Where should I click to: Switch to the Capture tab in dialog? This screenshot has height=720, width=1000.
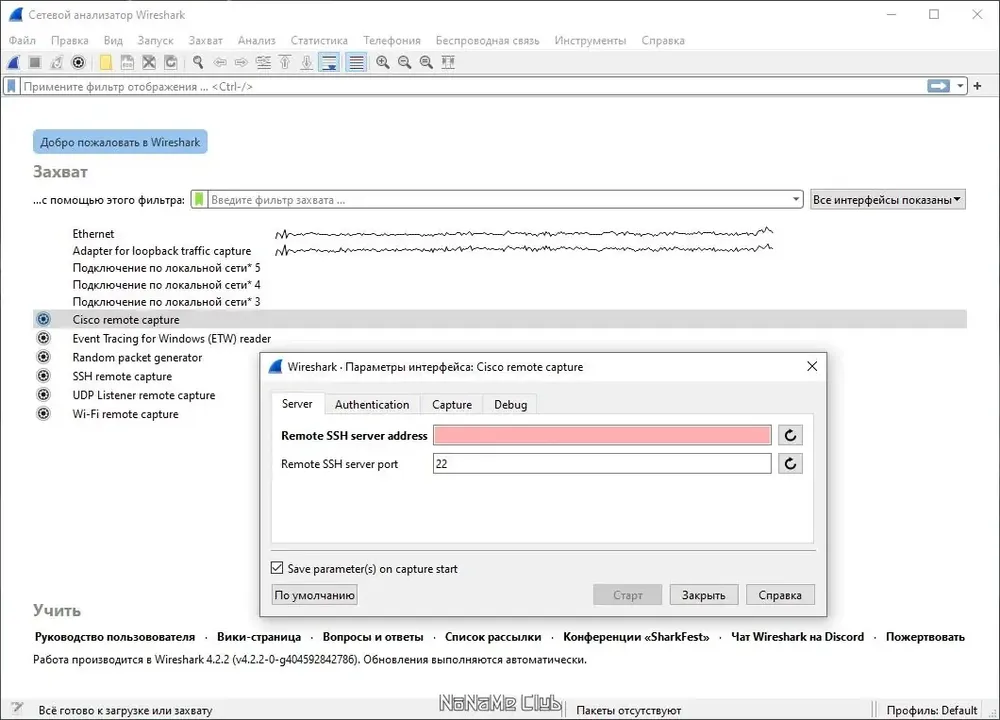point(452,404)
